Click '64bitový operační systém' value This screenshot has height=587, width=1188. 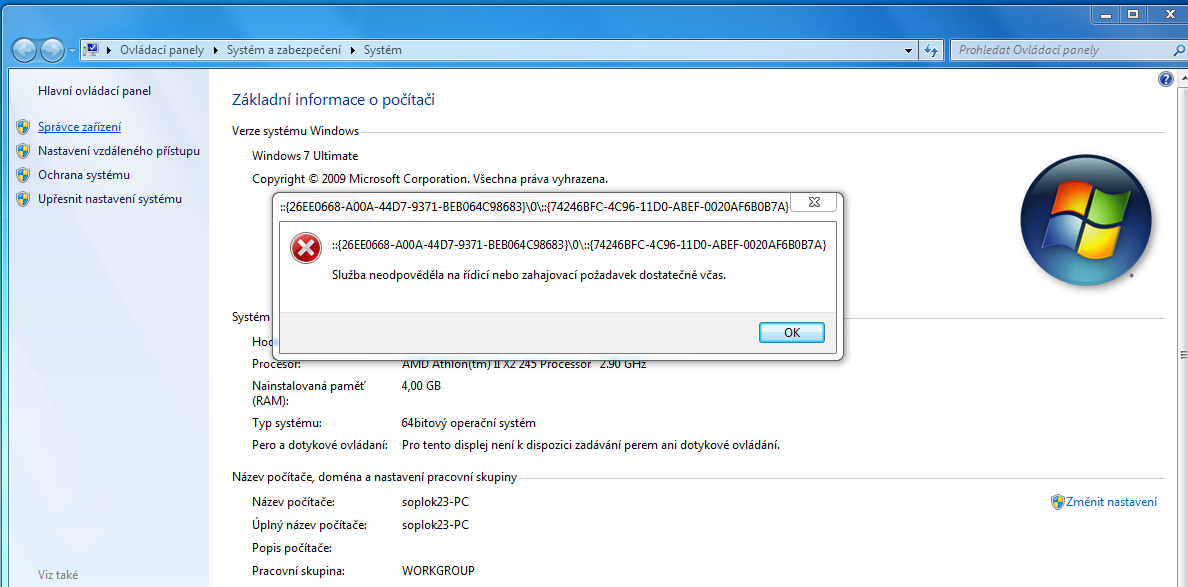pos(468,423)
